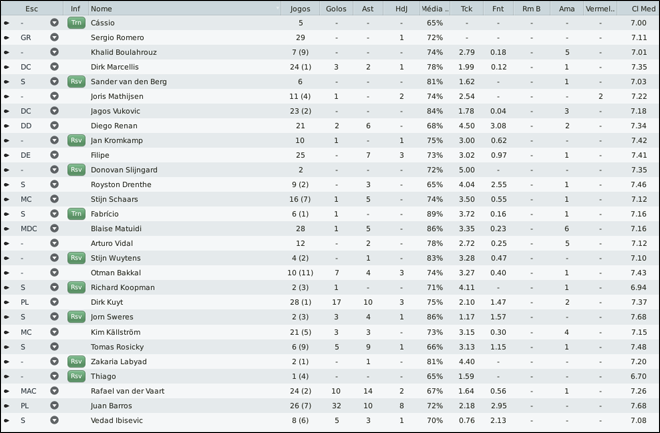Click the Rsv badge for Zakaria Labyad

[75, 361]
